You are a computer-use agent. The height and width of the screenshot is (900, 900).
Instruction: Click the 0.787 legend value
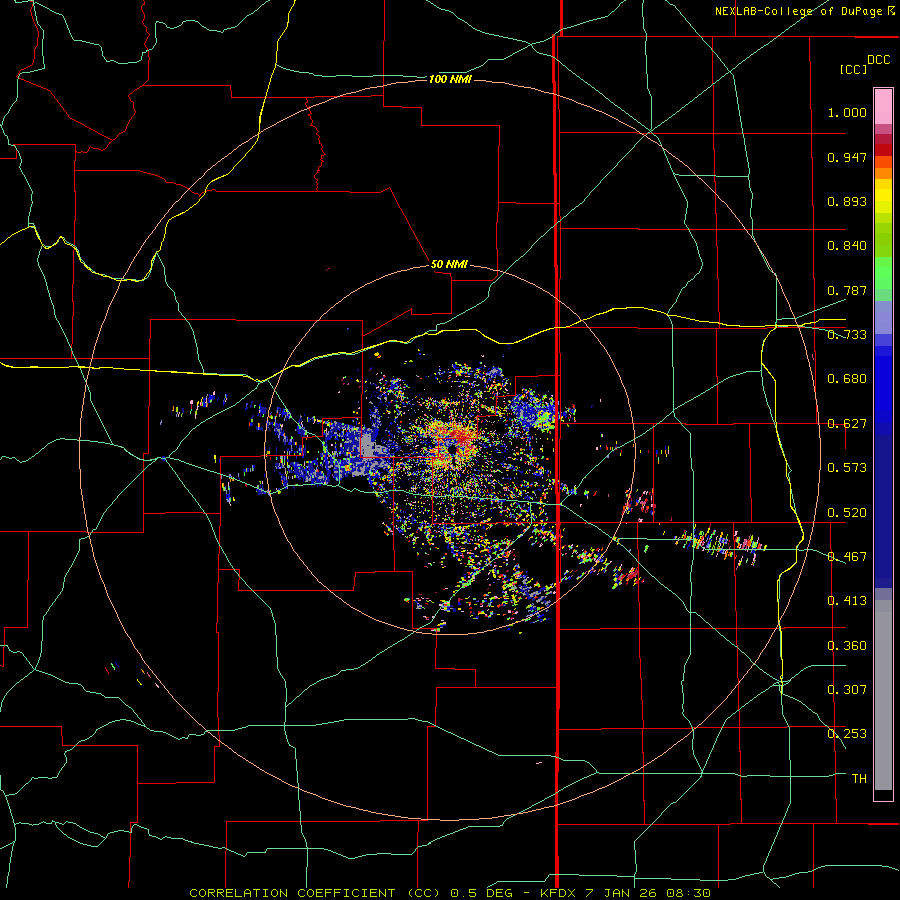tap(847, 290)
